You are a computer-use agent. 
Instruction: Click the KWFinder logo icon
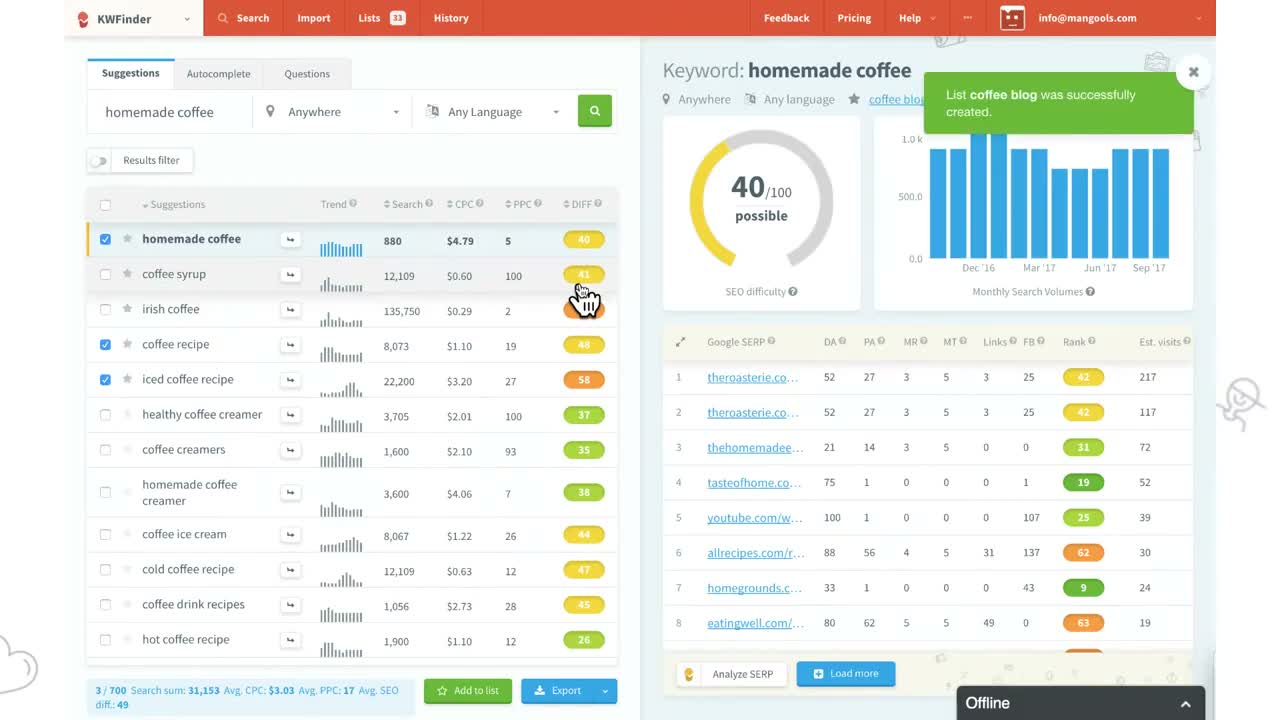tap(83, 18)
